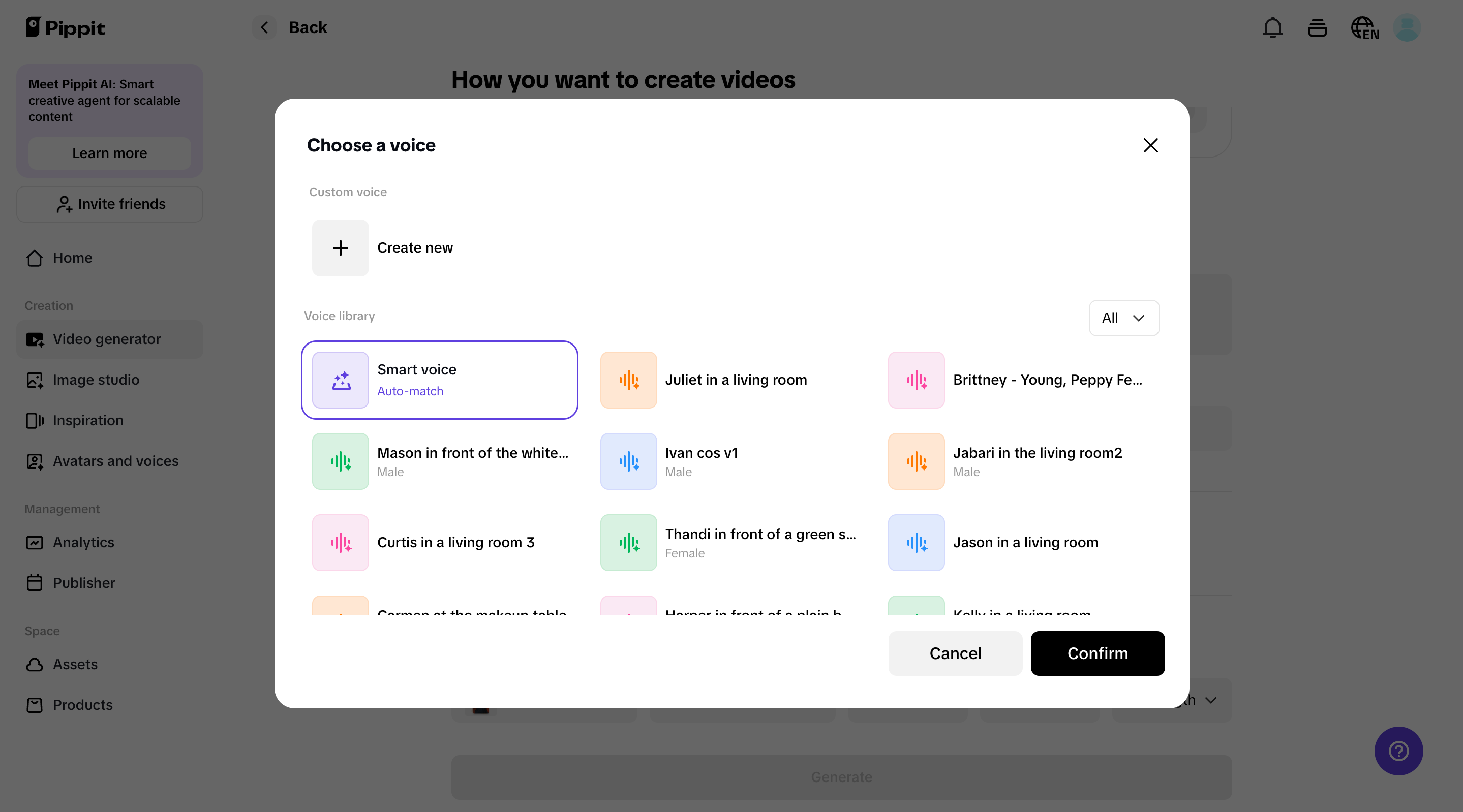
Task: Open Image studio from the sidebar icon
Action: (x=35, y=380)
